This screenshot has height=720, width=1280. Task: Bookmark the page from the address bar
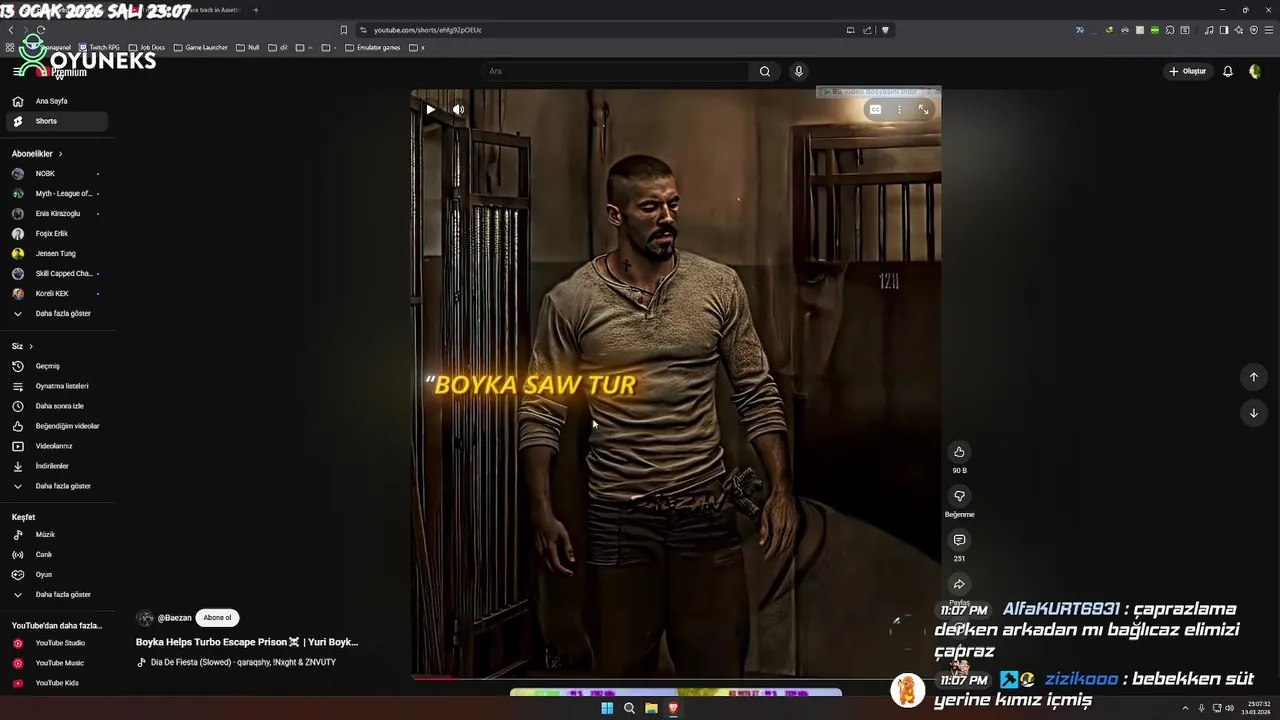344,30
